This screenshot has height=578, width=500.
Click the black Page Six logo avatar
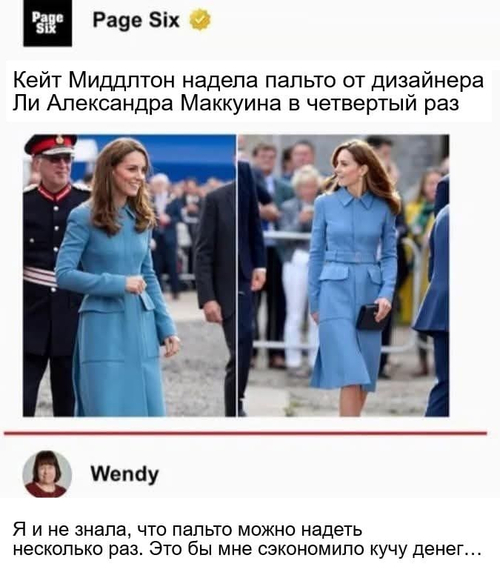pos(48,23)
